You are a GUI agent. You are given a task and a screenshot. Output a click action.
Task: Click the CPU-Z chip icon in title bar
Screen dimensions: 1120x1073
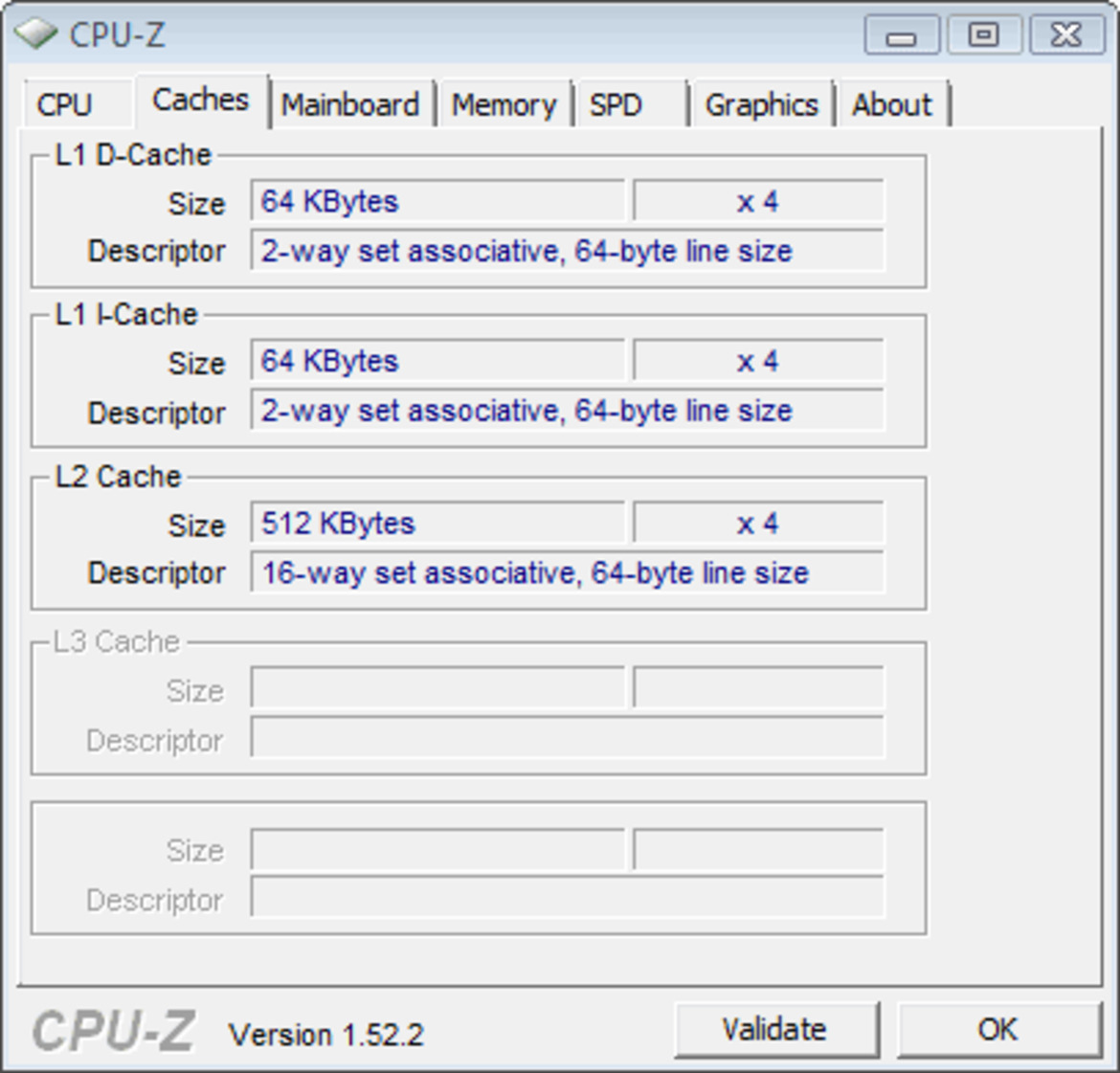[35, 34]
